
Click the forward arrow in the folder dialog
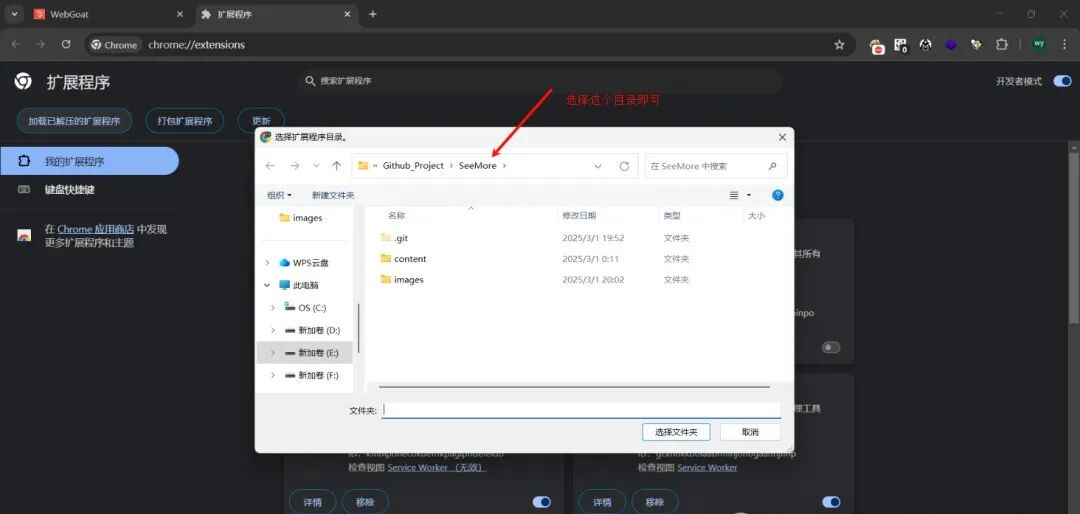pyautogui.click(x=294, y=166)
